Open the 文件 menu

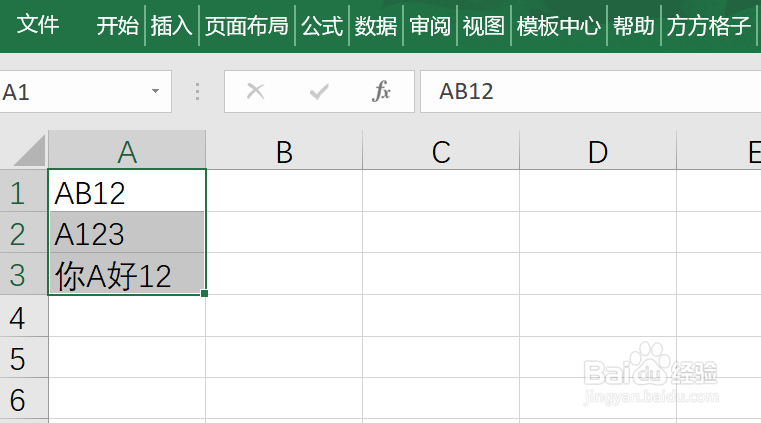(37, 25)
